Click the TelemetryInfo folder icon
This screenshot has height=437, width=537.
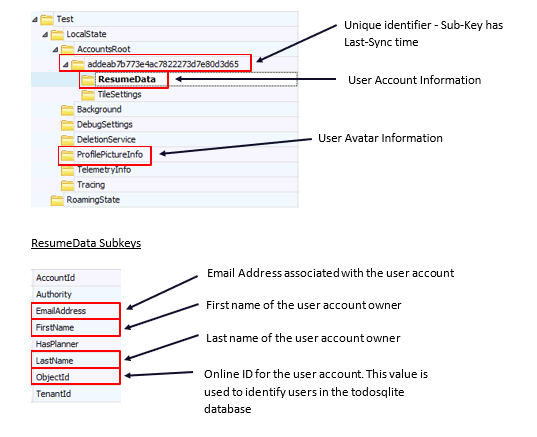pyautogui.click(x=67, y=170)
